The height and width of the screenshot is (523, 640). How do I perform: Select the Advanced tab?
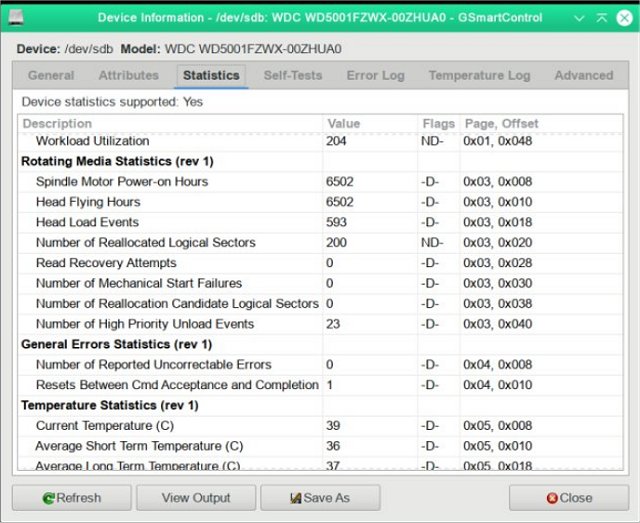pyautogui.click(x=583, y=75)
